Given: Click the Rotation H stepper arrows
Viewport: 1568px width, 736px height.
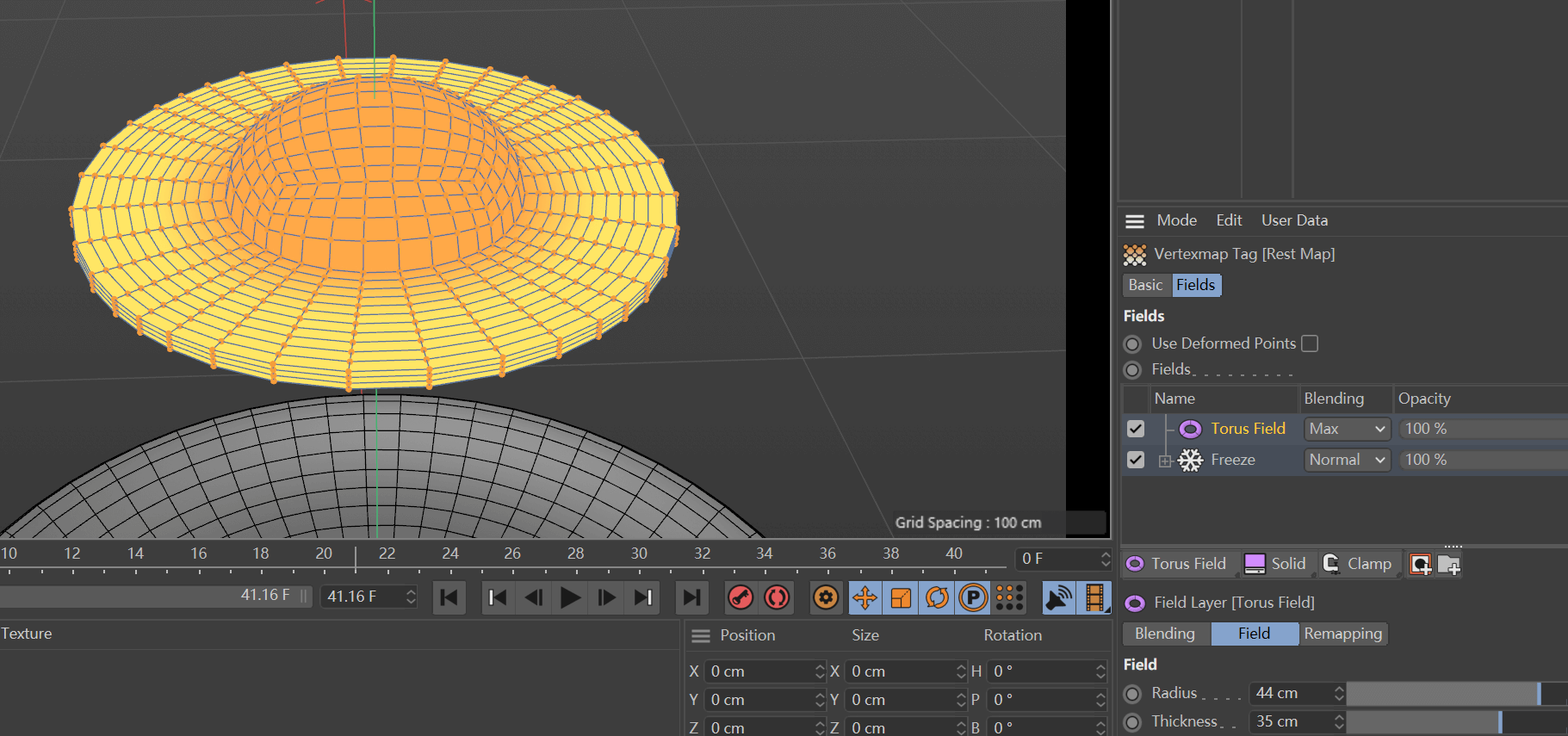Looking at the screenshot, I should 1100,671.
